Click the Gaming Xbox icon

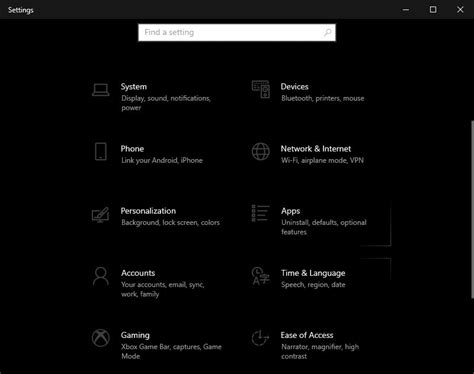(101, 338)
